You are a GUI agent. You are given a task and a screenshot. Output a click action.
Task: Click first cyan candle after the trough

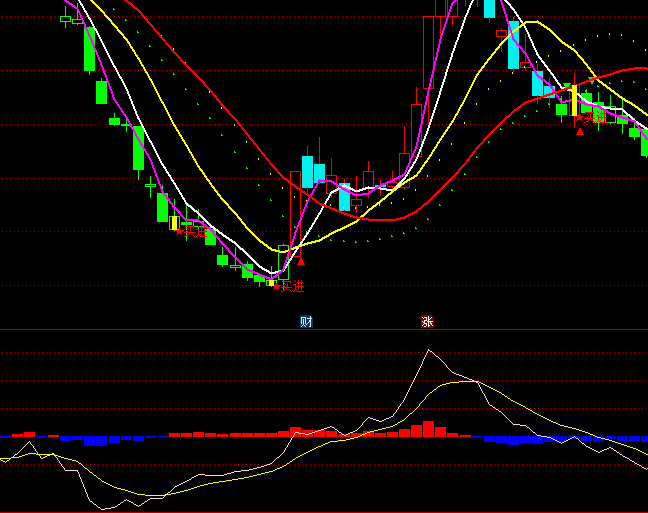(x=308, y=171)
